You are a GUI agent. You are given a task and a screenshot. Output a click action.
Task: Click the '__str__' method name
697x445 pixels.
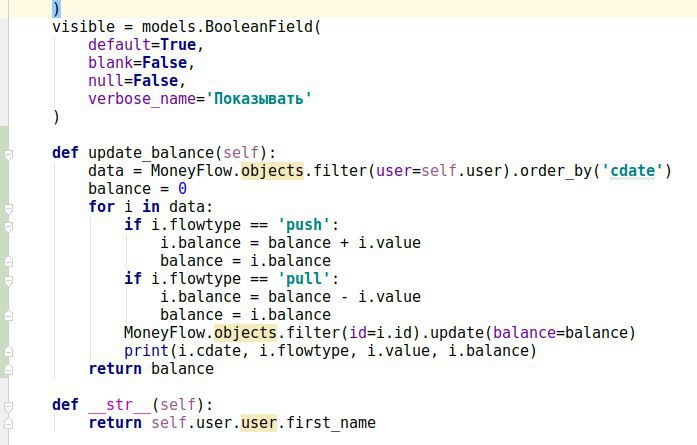point(120,405)
